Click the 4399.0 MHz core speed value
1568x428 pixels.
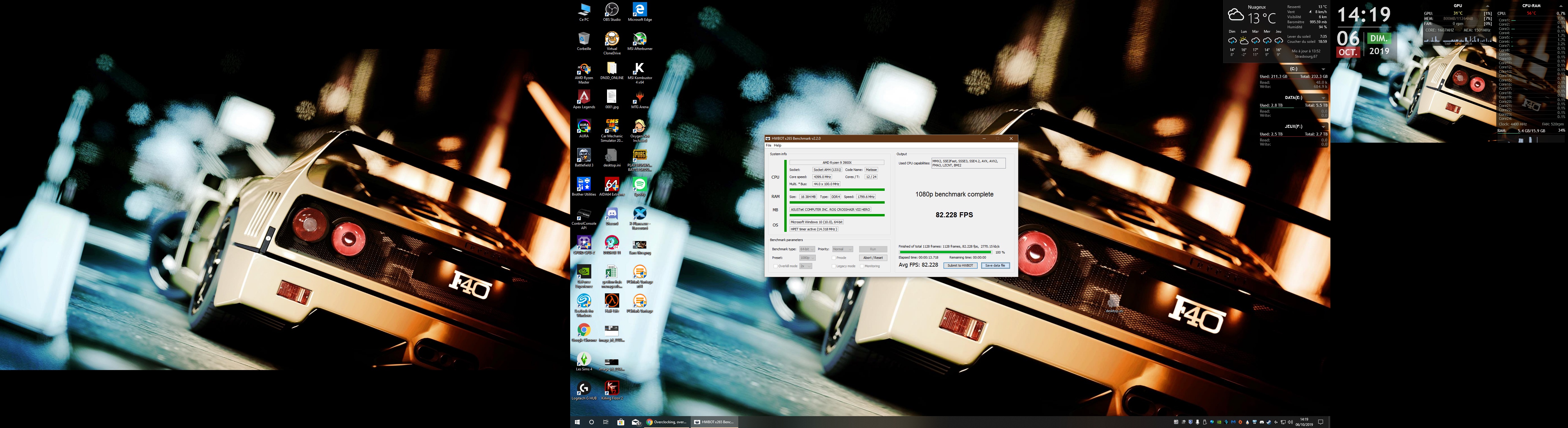822,177
